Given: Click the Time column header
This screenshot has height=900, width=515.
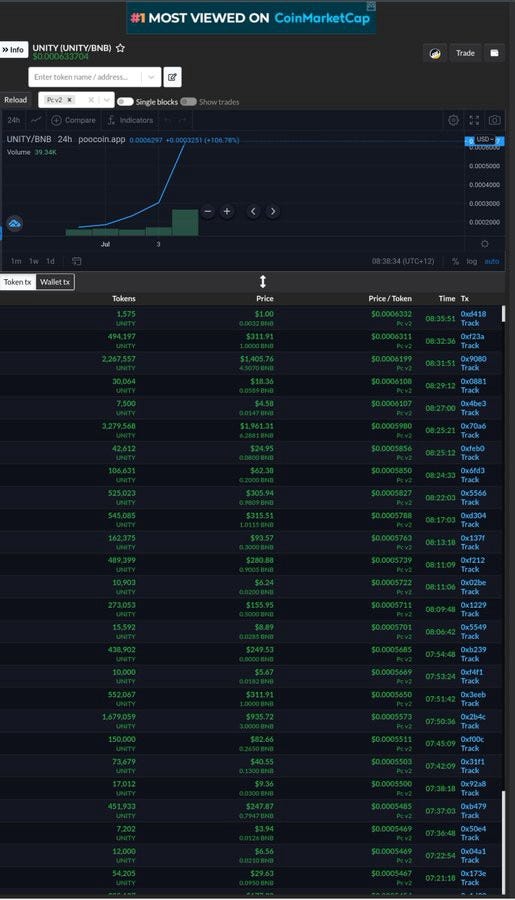Looking at the screenshot, I should click(x=447, y=298).
